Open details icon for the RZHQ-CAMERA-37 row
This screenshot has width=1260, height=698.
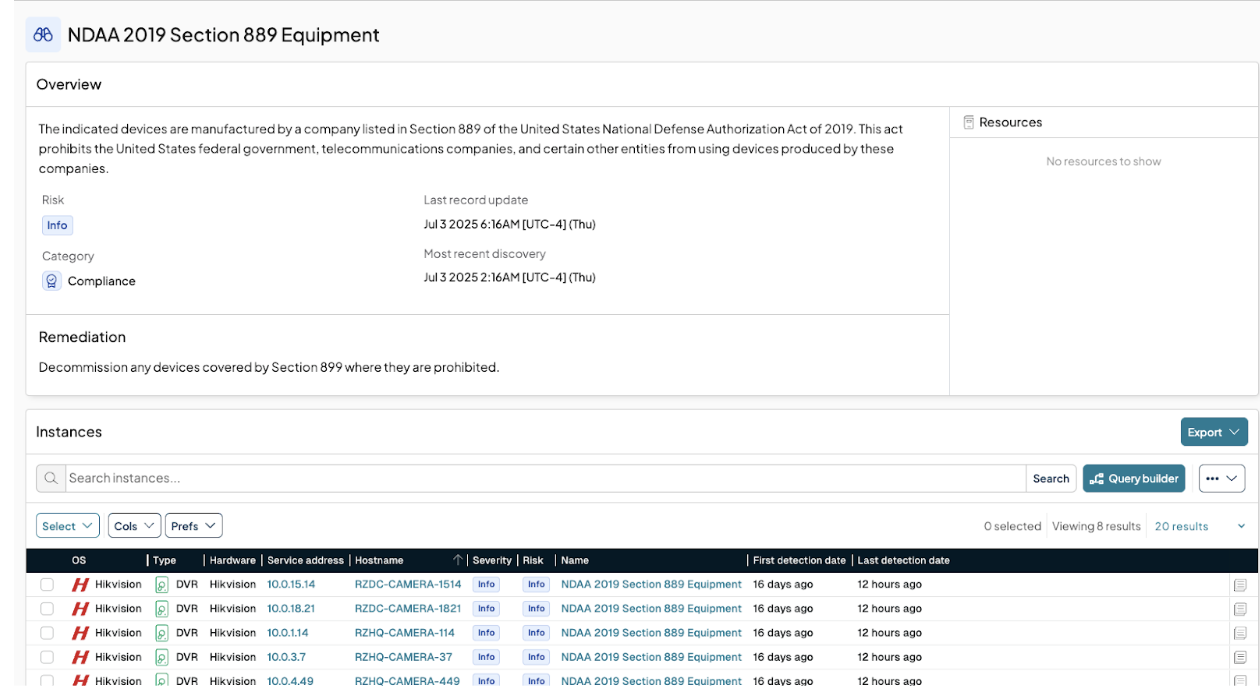click(x=1240, y=657)
